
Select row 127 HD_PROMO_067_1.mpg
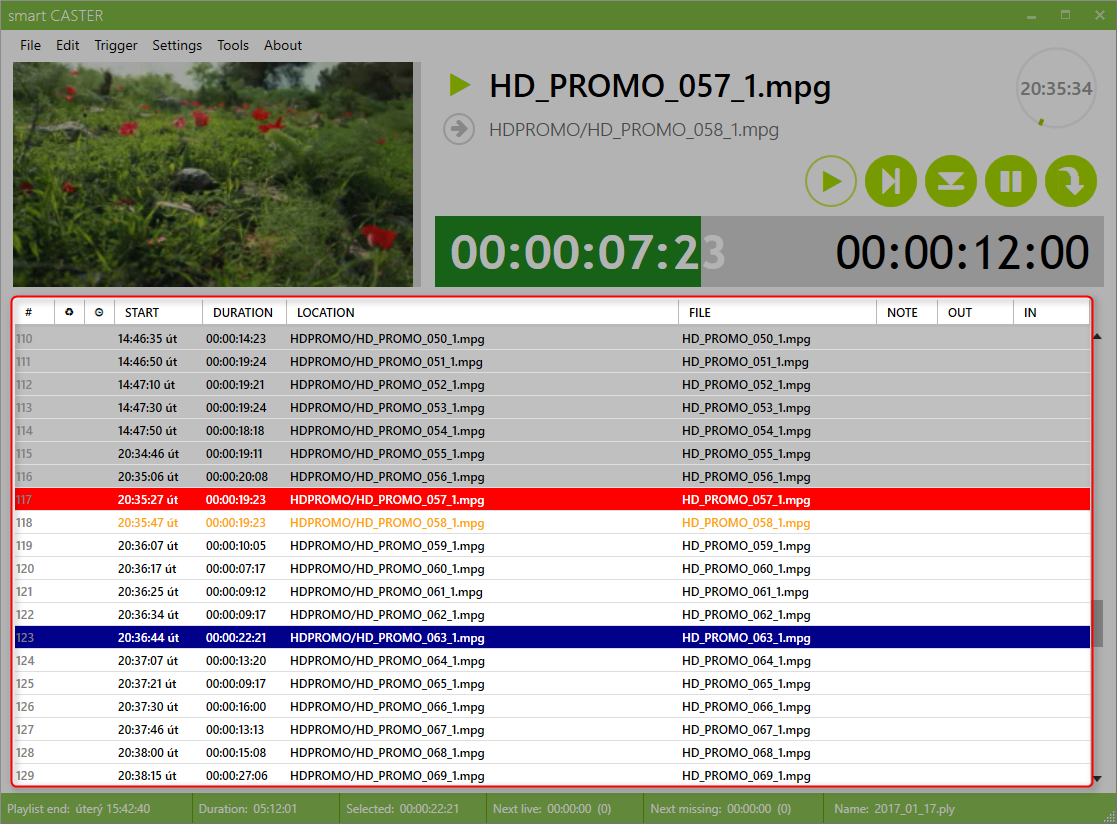552,729
